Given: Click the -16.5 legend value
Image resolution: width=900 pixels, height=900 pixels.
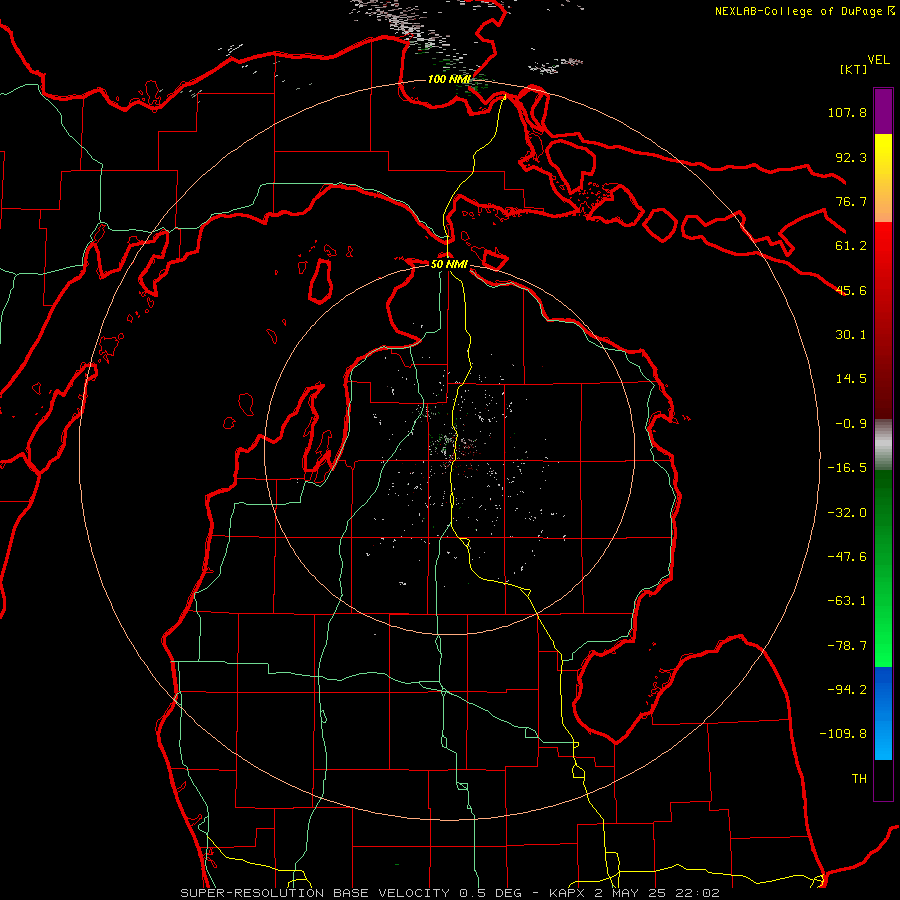Looking at the screenshot, I should [847, 468].
